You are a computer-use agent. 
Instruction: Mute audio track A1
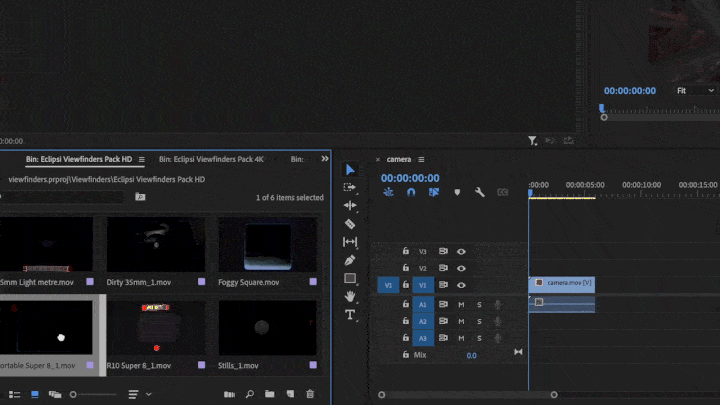point(461,304)
